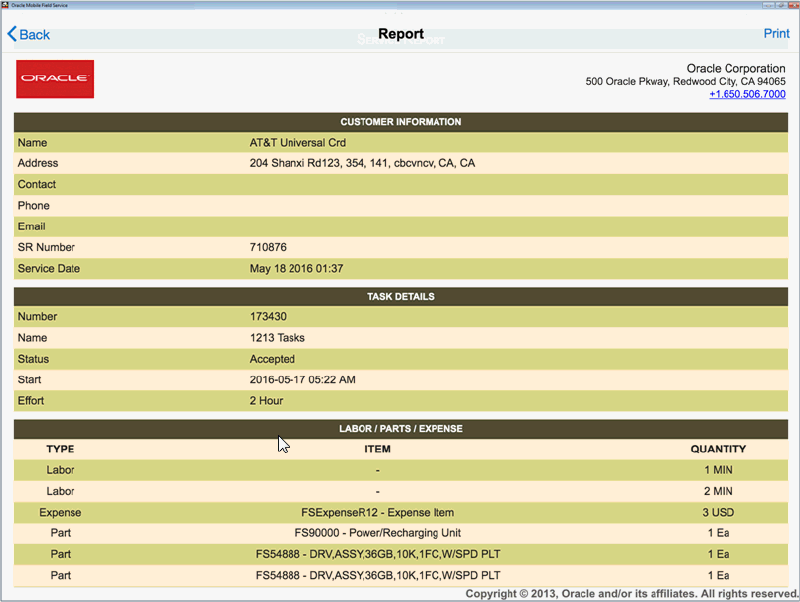The height and width of the screenshot is (602, 800).
Task: Click the SR Number row label
Action: click(x=46, y=247)
